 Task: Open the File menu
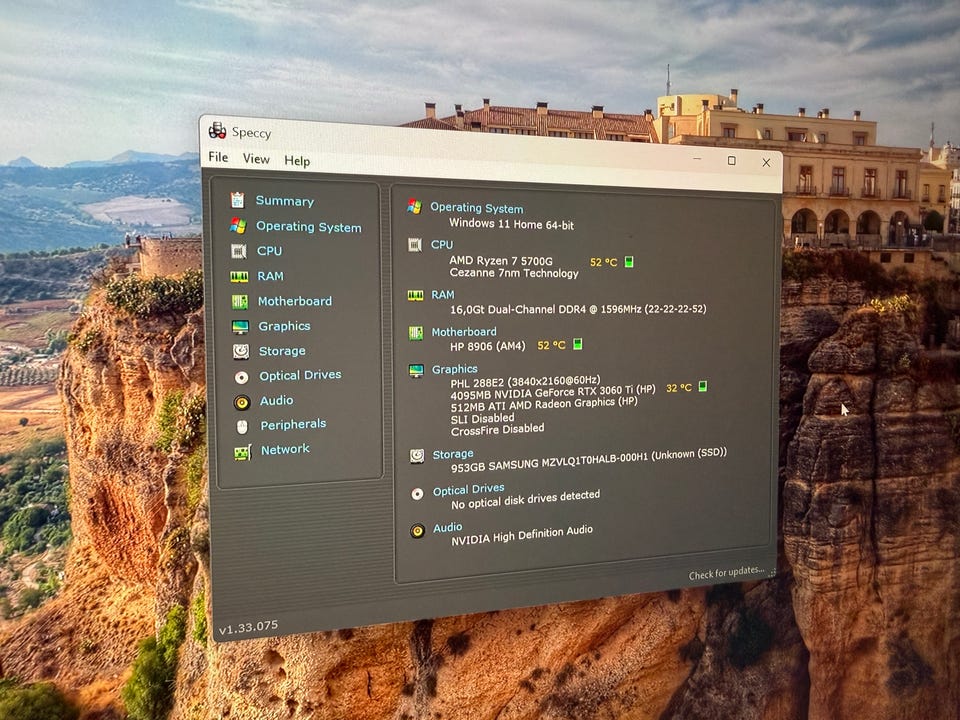coord(218,157)
